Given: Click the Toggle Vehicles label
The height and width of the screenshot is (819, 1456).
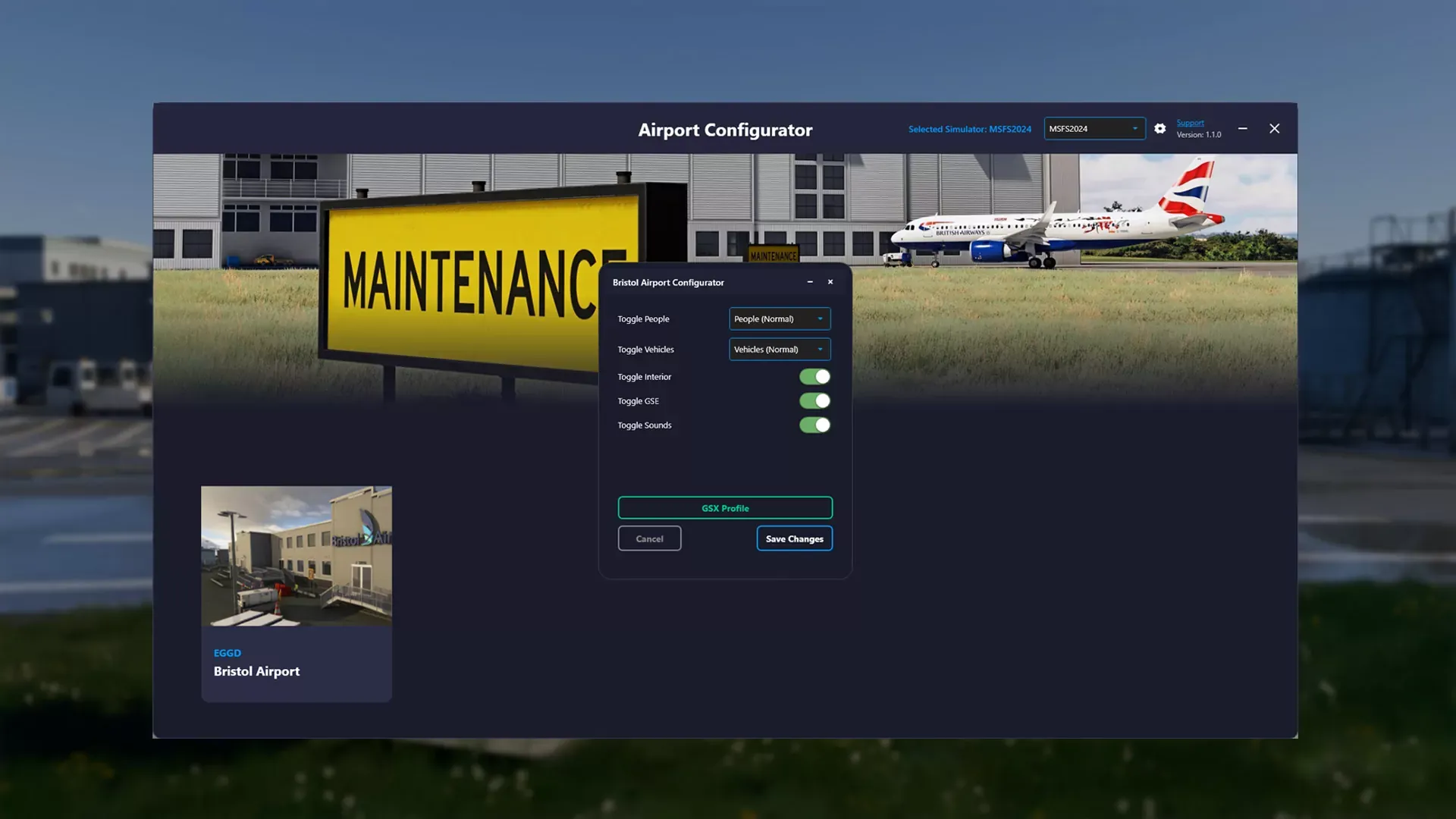Looking at the screenshot, I should [x=645, y=350].
